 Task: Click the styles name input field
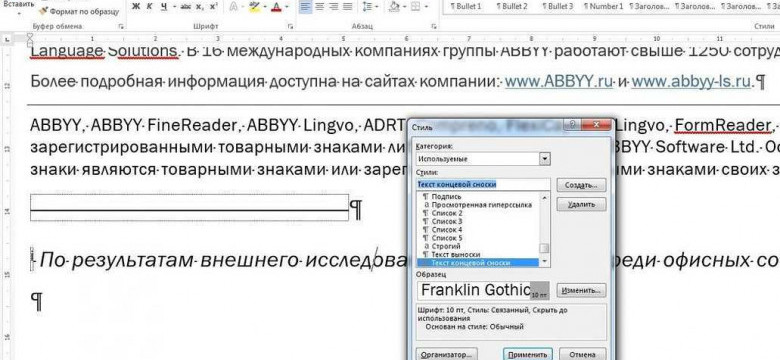[x=484, y=184]
